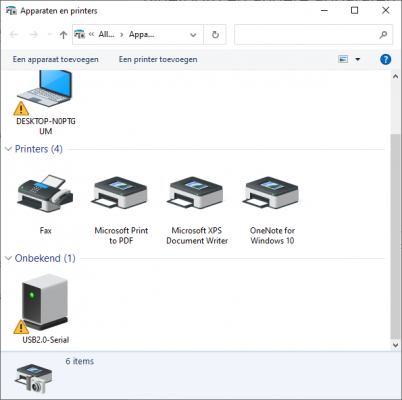The width and height of the screenshot is (402, 400).
Task: Click the search magnifier icon
Action: click(383, 34)
